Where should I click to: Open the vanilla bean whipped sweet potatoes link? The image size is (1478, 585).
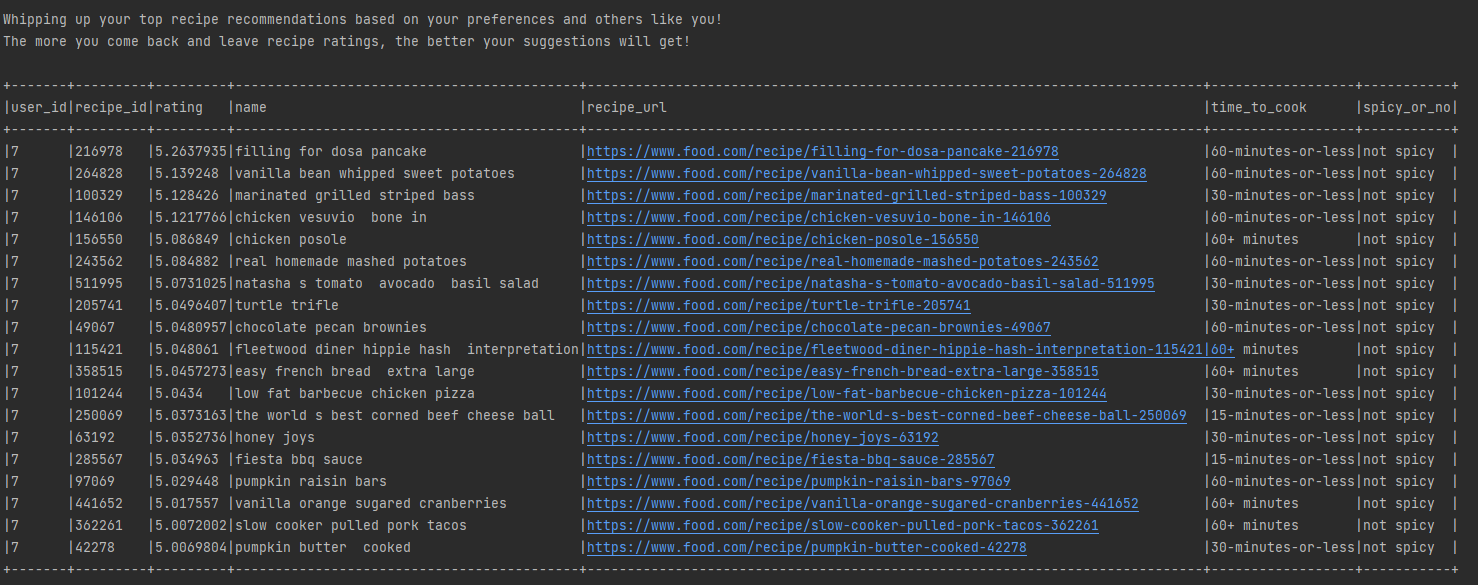(866, 174)
